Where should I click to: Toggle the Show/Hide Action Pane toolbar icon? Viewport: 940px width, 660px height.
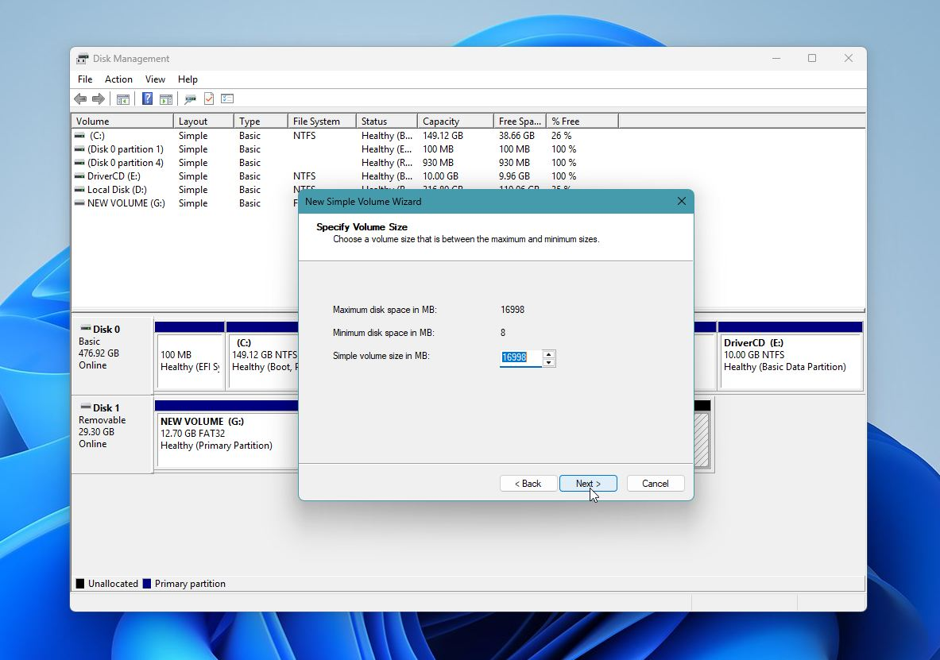coord(166,99)
